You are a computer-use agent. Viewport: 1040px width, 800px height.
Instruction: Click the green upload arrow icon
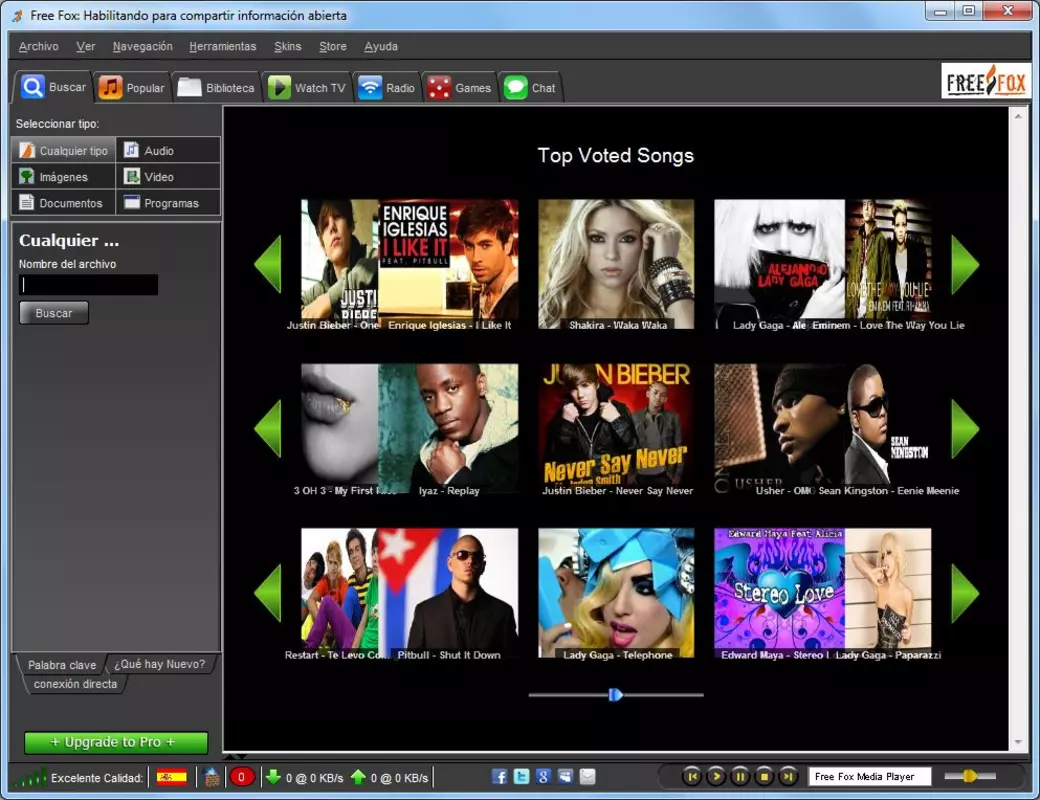tap(358, 776)
